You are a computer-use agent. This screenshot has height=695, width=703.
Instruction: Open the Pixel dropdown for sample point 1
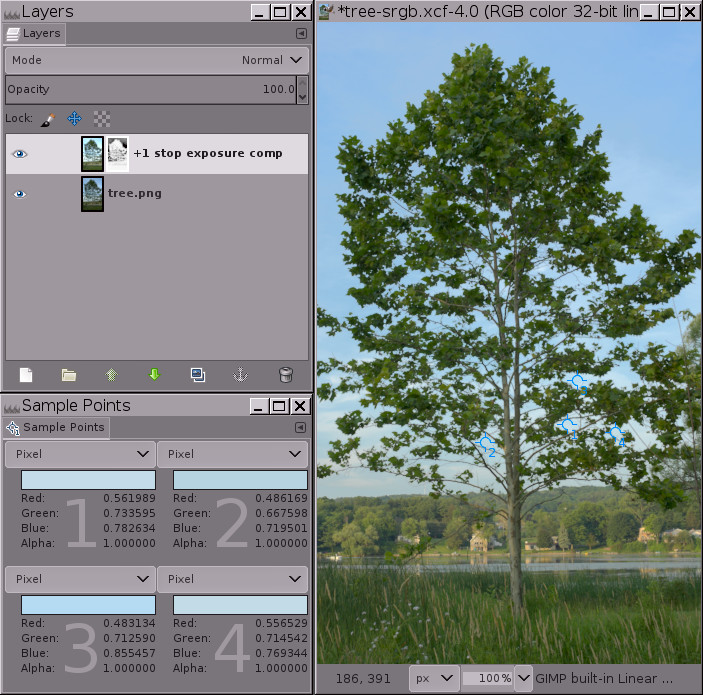tap(80, 454)
